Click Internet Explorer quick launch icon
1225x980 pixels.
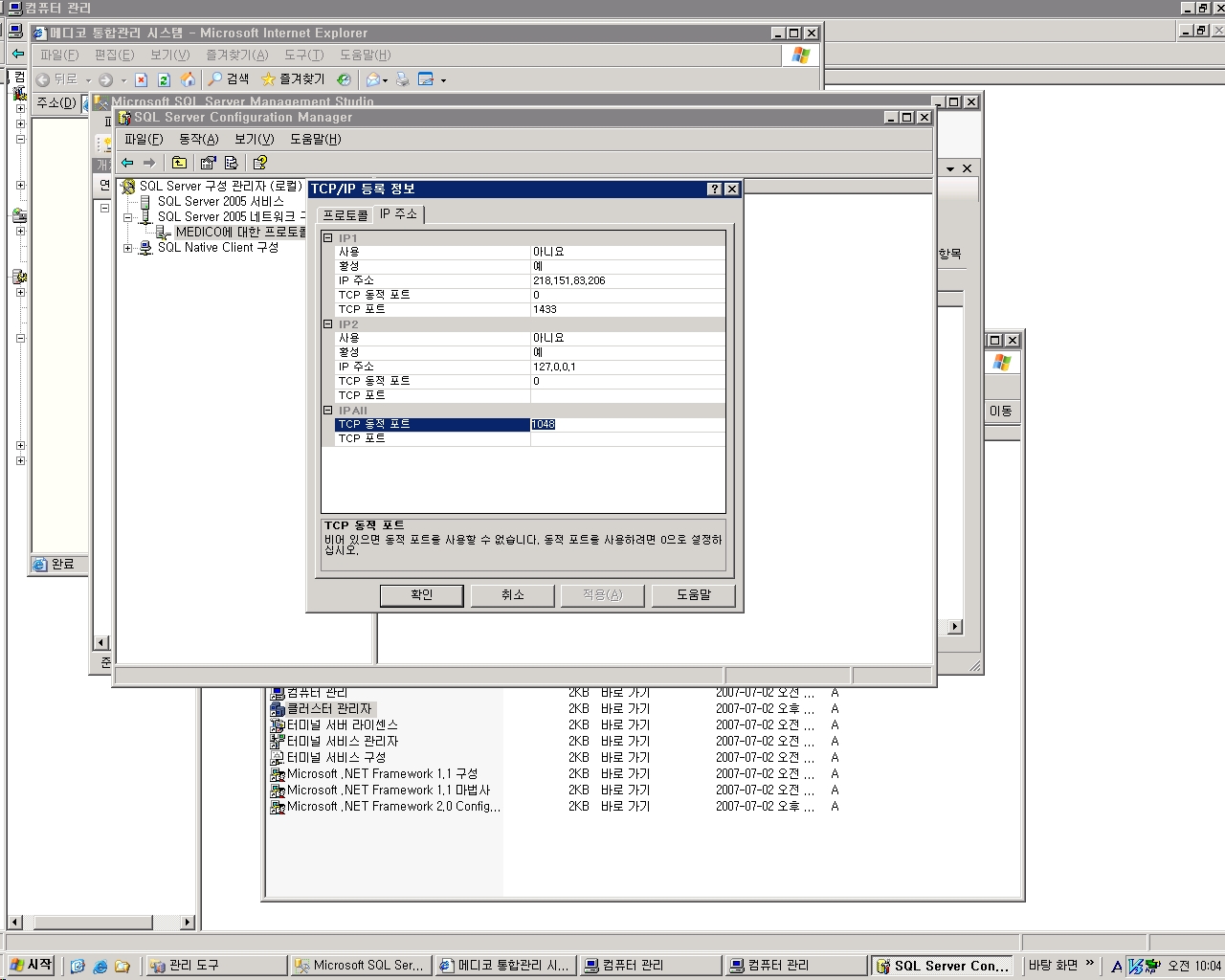coord(100,967)
